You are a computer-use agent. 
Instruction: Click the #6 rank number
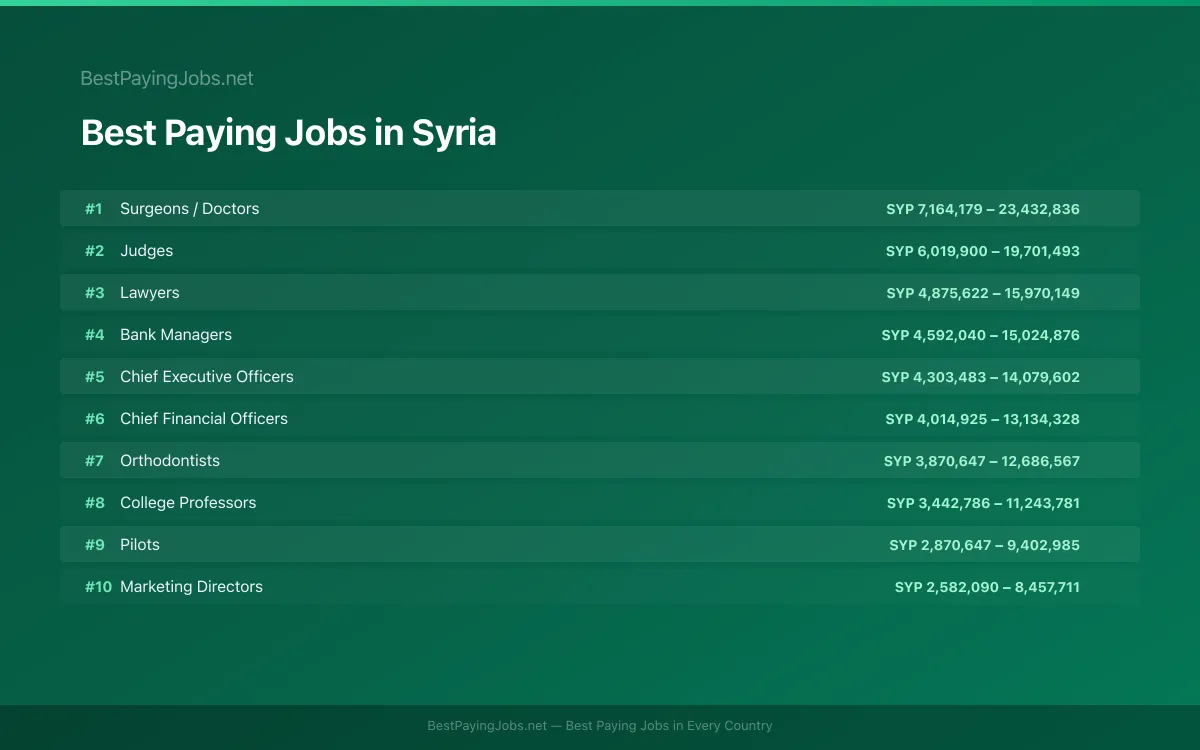pyautogui.click(x=94, y=419)
